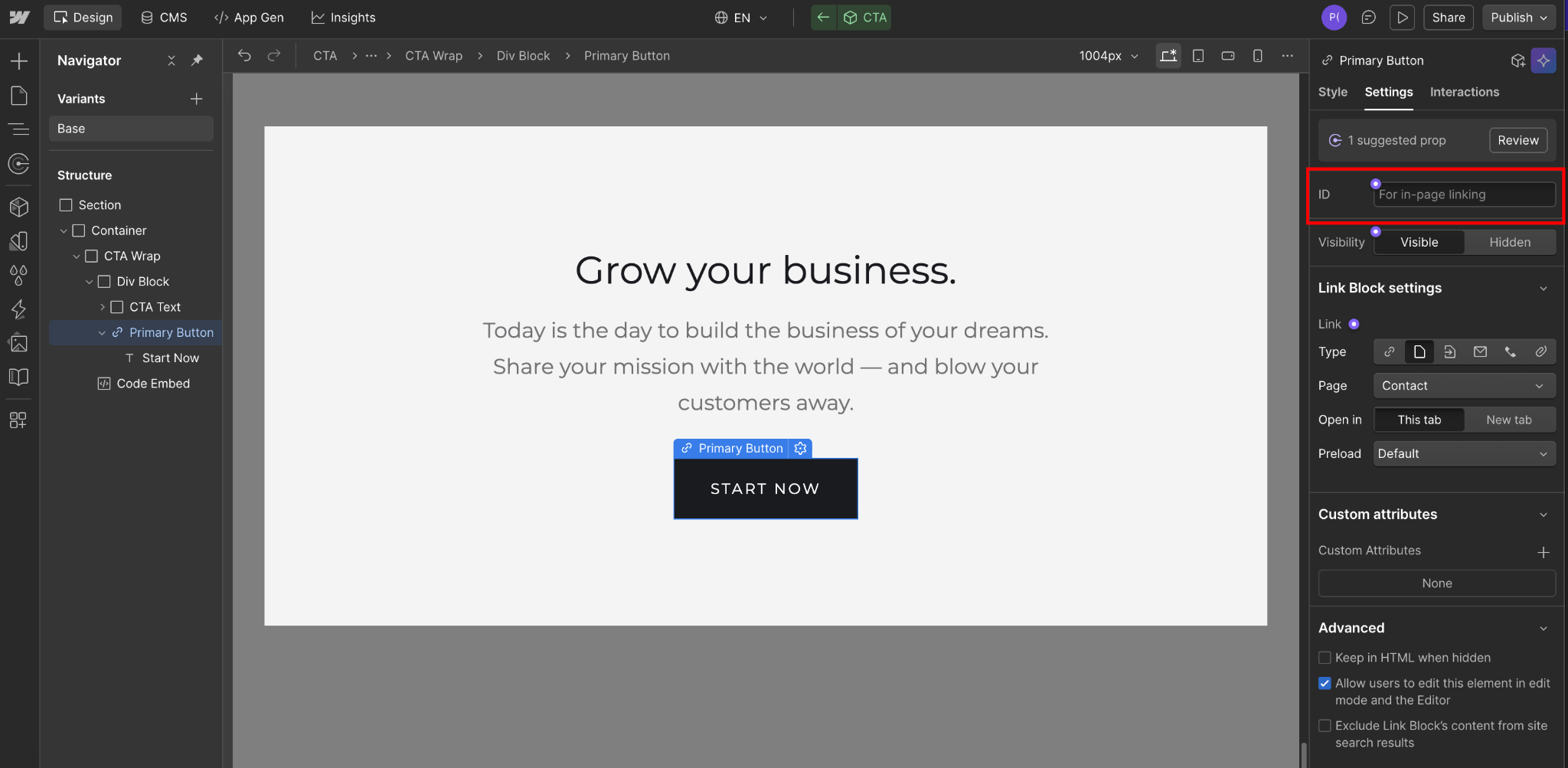Pin the Navigator panel
This screenshot has height=768, width=1568.
pyautogui.click(x=197, y=60)
